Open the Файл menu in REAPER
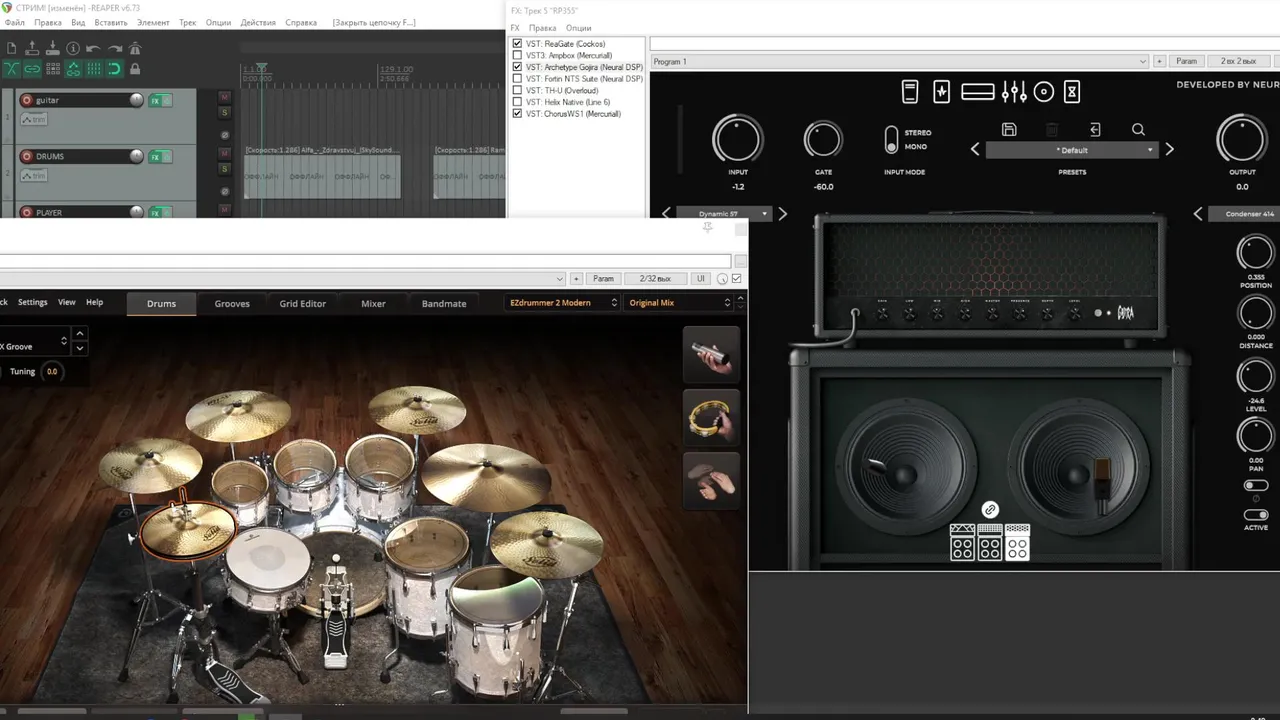 [x=15, y=22]
